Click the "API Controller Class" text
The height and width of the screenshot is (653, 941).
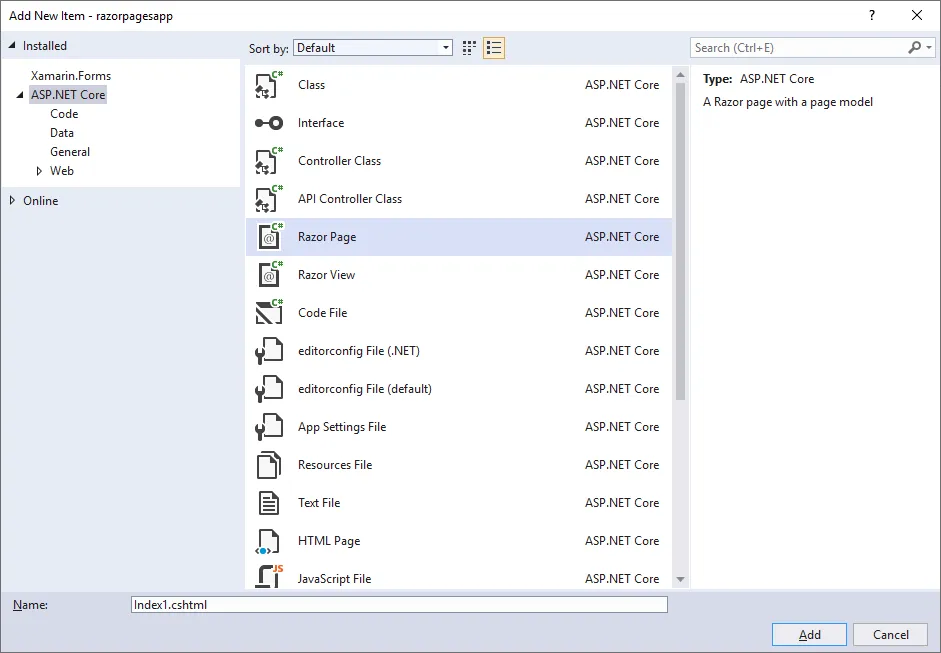tap(350, 199)
